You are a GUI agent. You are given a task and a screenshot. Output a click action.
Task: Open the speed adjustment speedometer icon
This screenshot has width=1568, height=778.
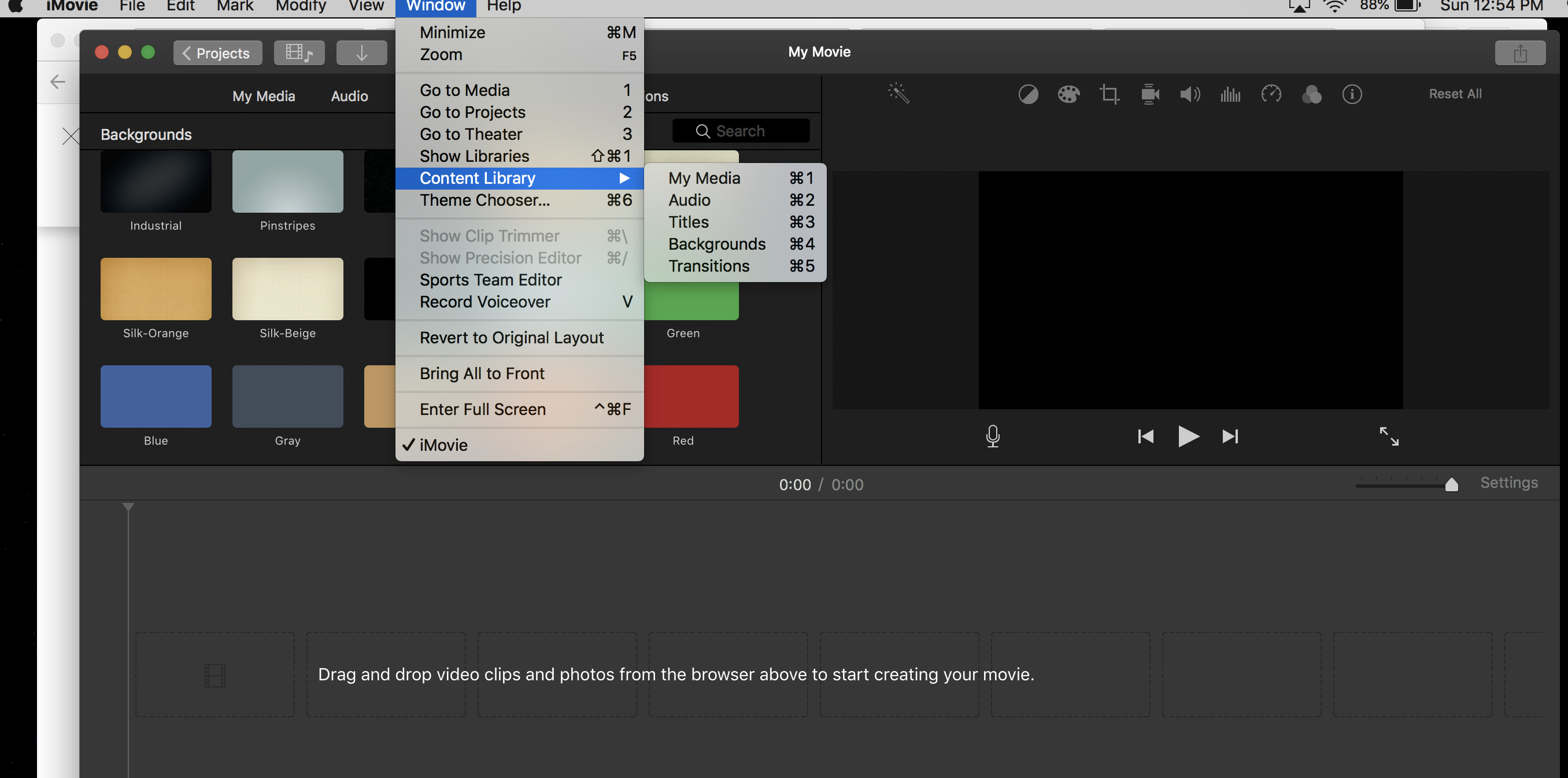coord(1271,94)
